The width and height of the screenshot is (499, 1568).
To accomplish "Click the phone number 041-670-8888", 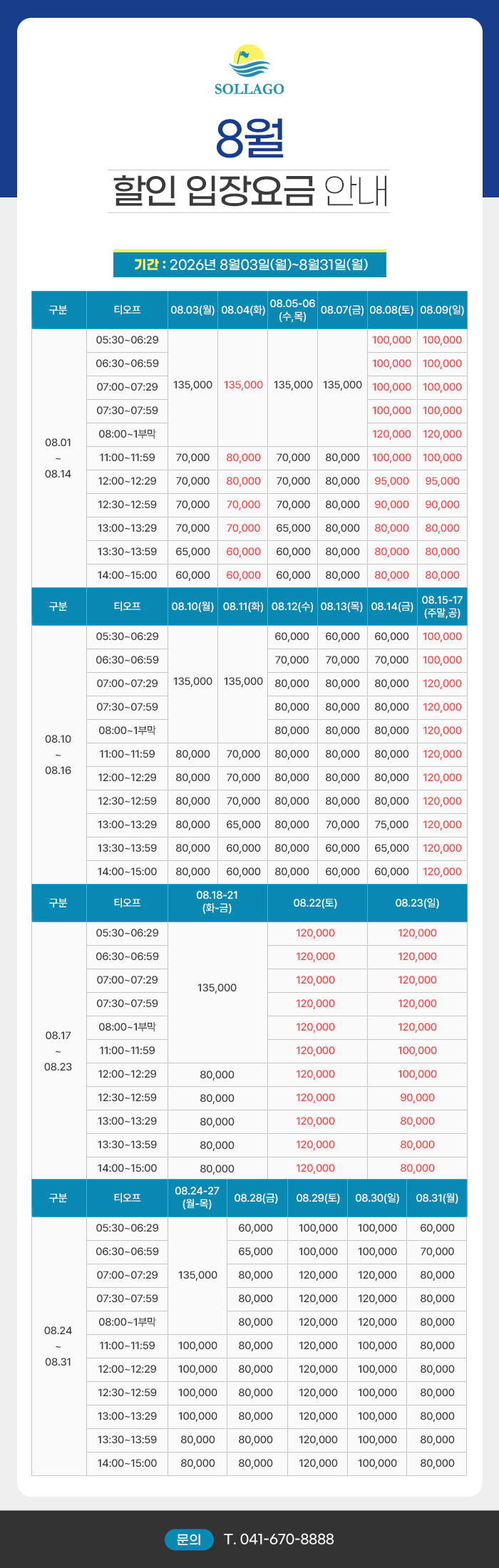I will [x=279, y=1539].
